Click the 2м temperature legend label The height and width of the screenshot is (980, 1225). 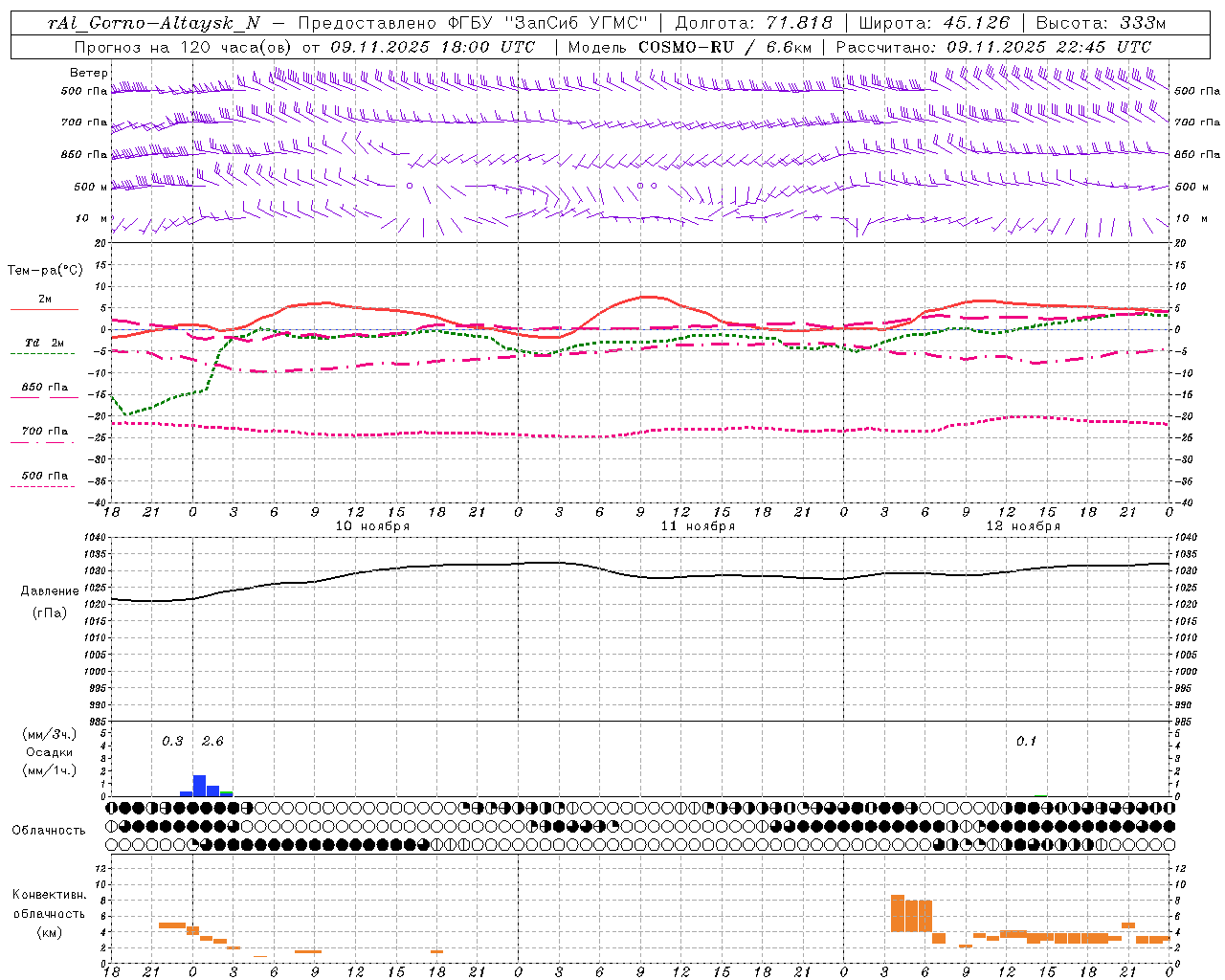tap(45, 299)
